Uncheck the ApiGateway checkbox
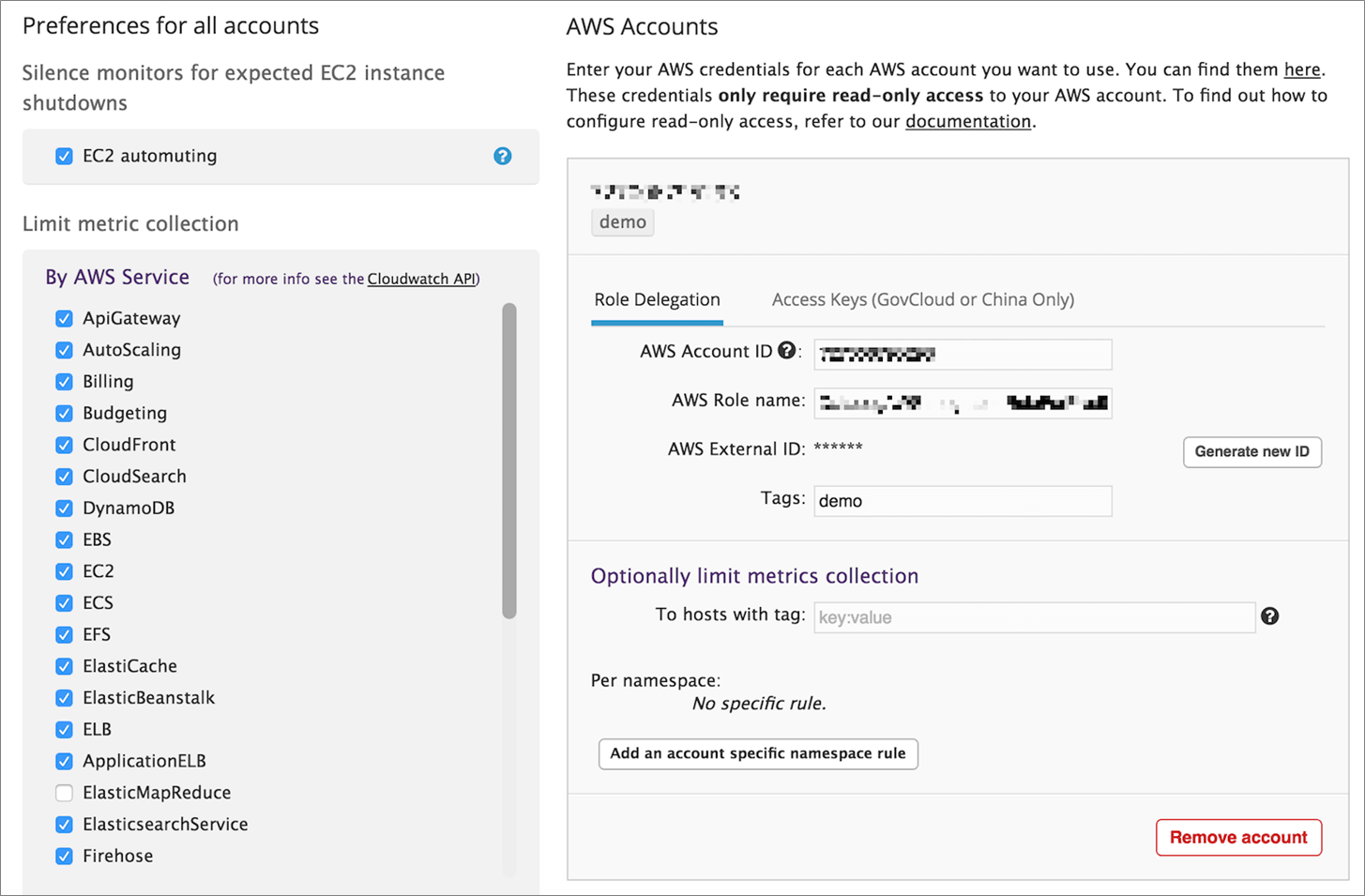Image resolution: width=1365 pixels, height=896 pixels. tap(64, 318)
